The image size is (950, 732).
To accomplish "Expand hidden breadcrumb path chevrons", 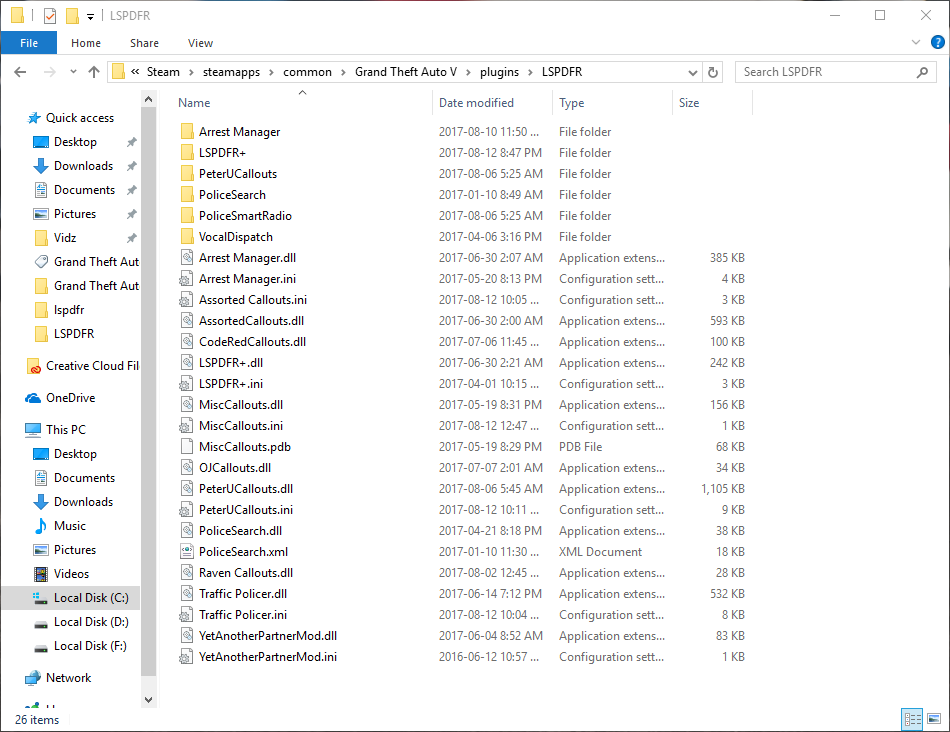I will [x=135, y=72].
